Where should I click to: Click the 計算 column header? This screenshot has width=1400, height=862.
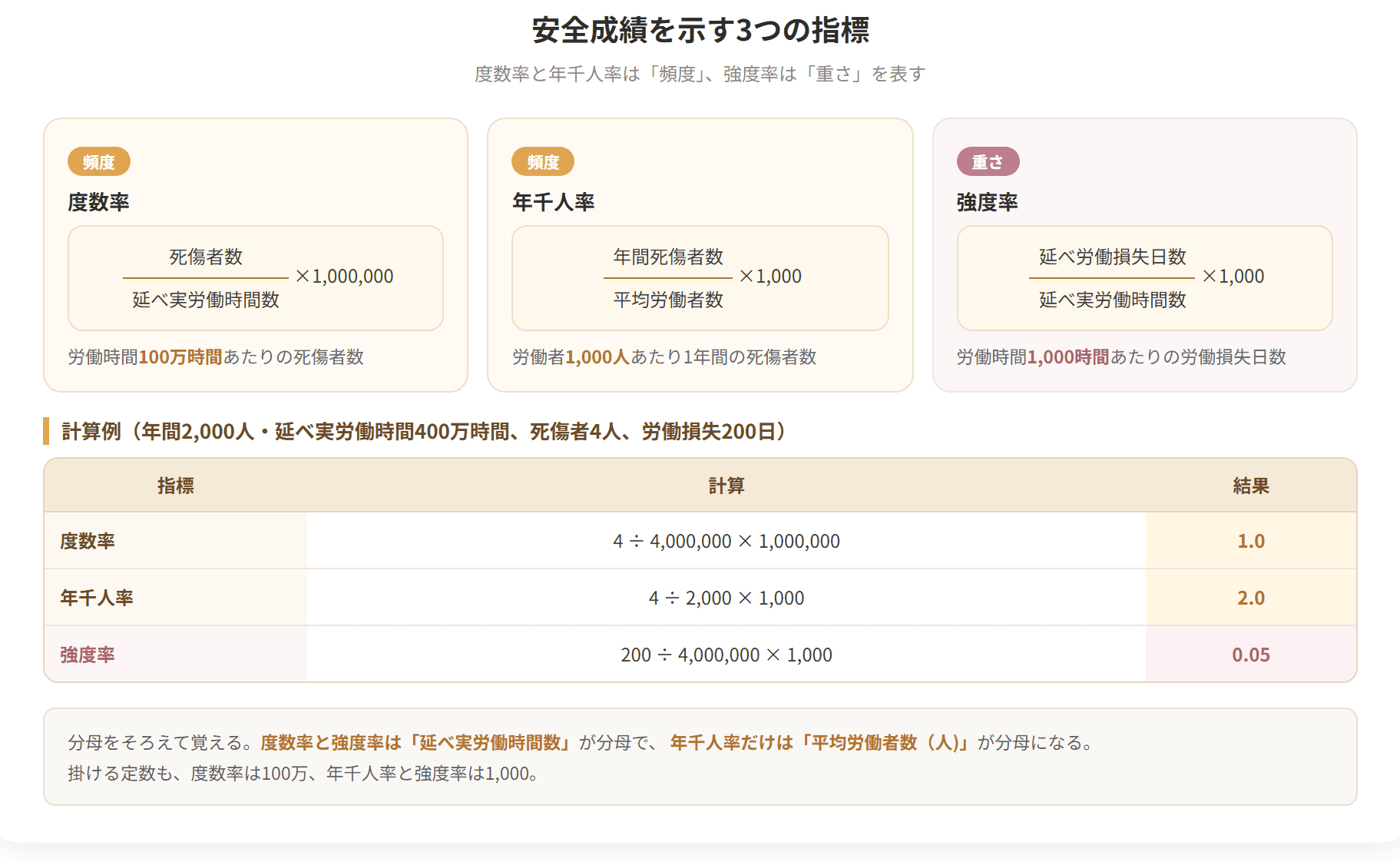click(x=726, y=486)
